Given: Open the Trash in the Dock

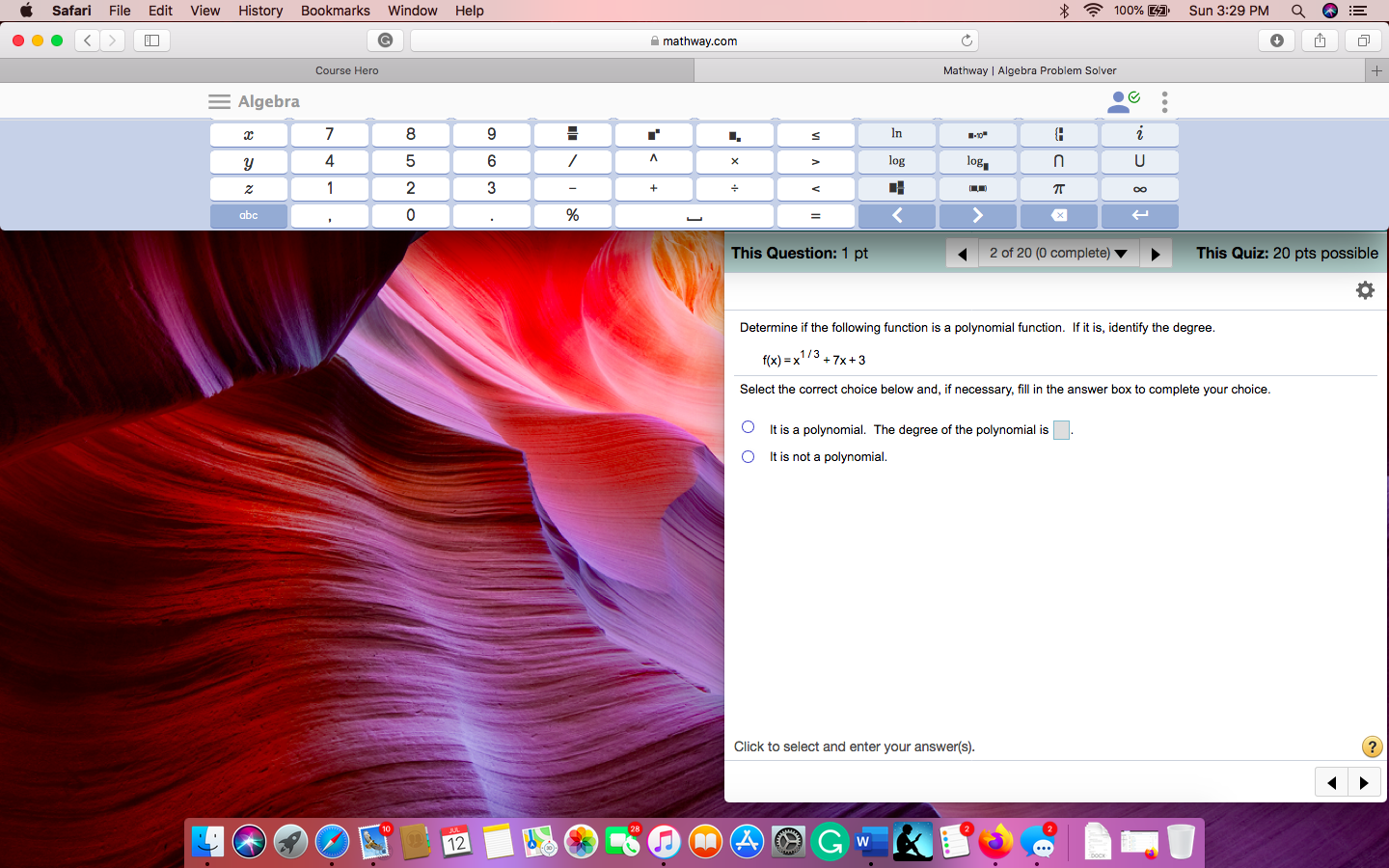Looking at the screenshot, I should [1181, 842].
